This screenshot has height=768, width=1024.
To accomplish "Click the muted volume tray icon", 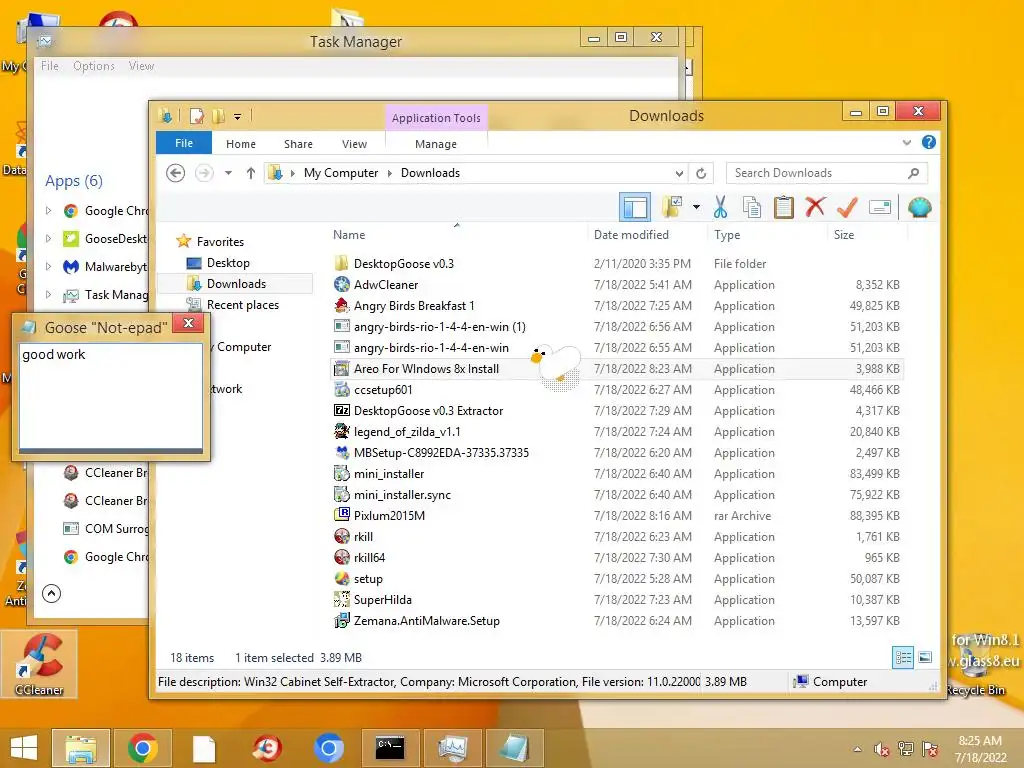I will point(882,749).
